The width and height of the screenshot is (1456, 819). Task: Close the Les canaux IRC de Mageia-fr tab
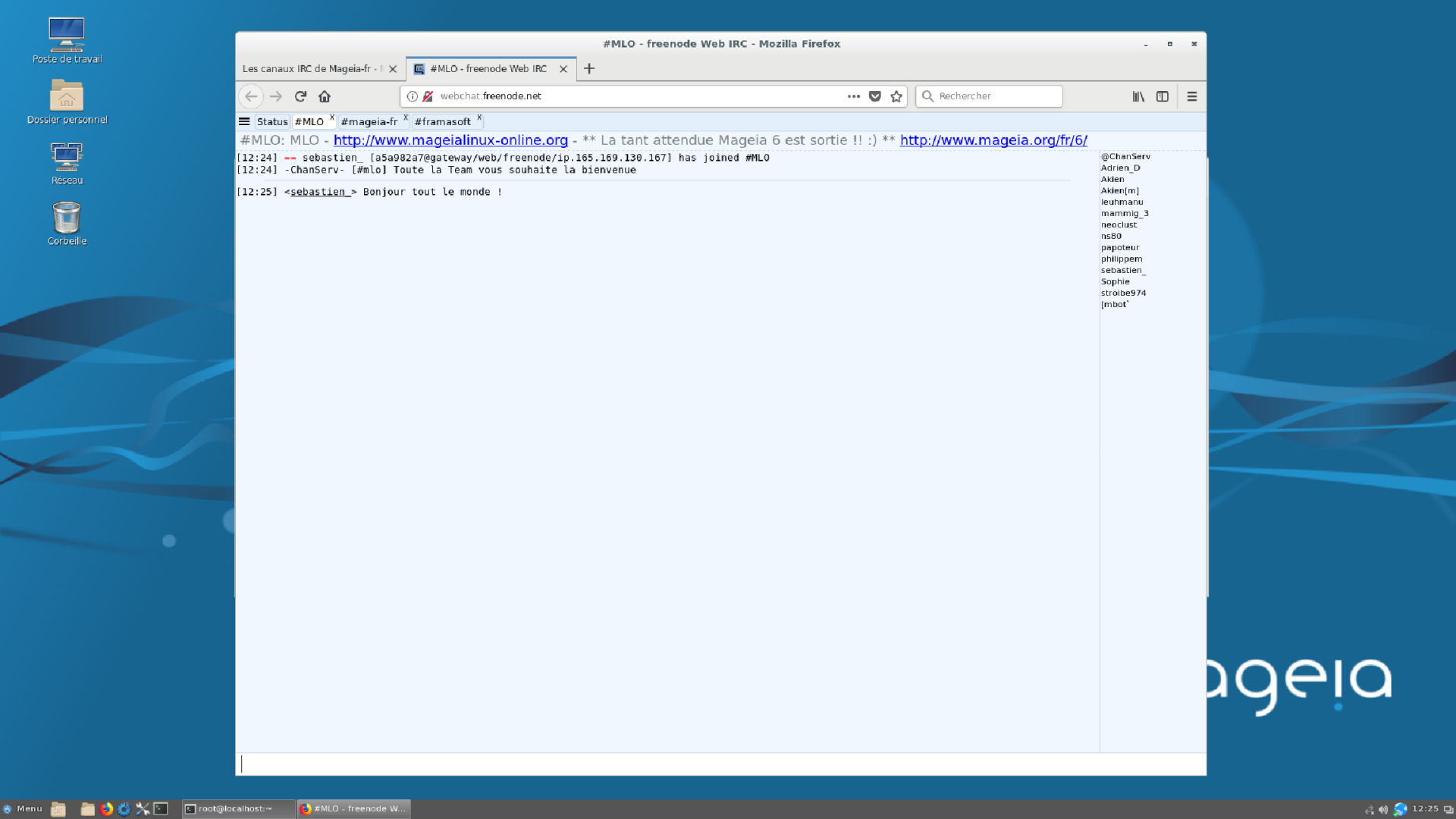coord(393,69)
